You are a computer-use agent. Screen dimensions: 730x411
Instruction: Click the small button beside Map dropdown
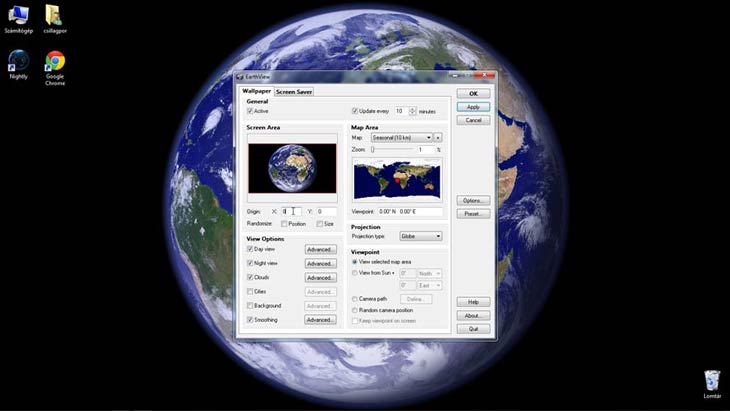[x=438, y=137]
